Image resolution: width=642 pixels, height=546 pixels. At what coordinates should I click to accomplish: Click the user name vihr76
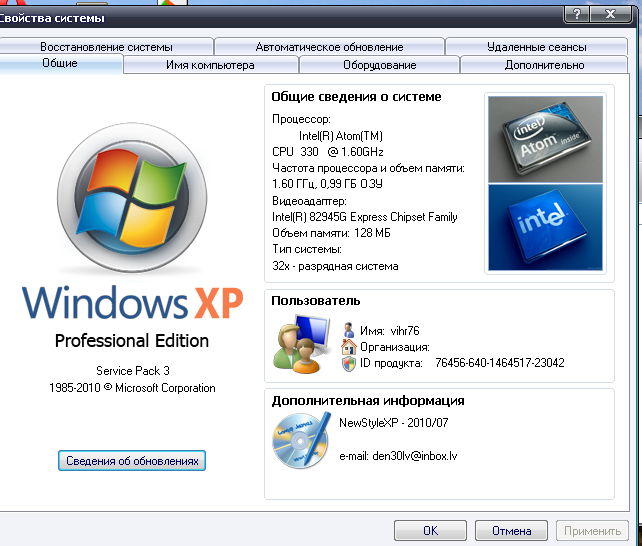point(405,330)
